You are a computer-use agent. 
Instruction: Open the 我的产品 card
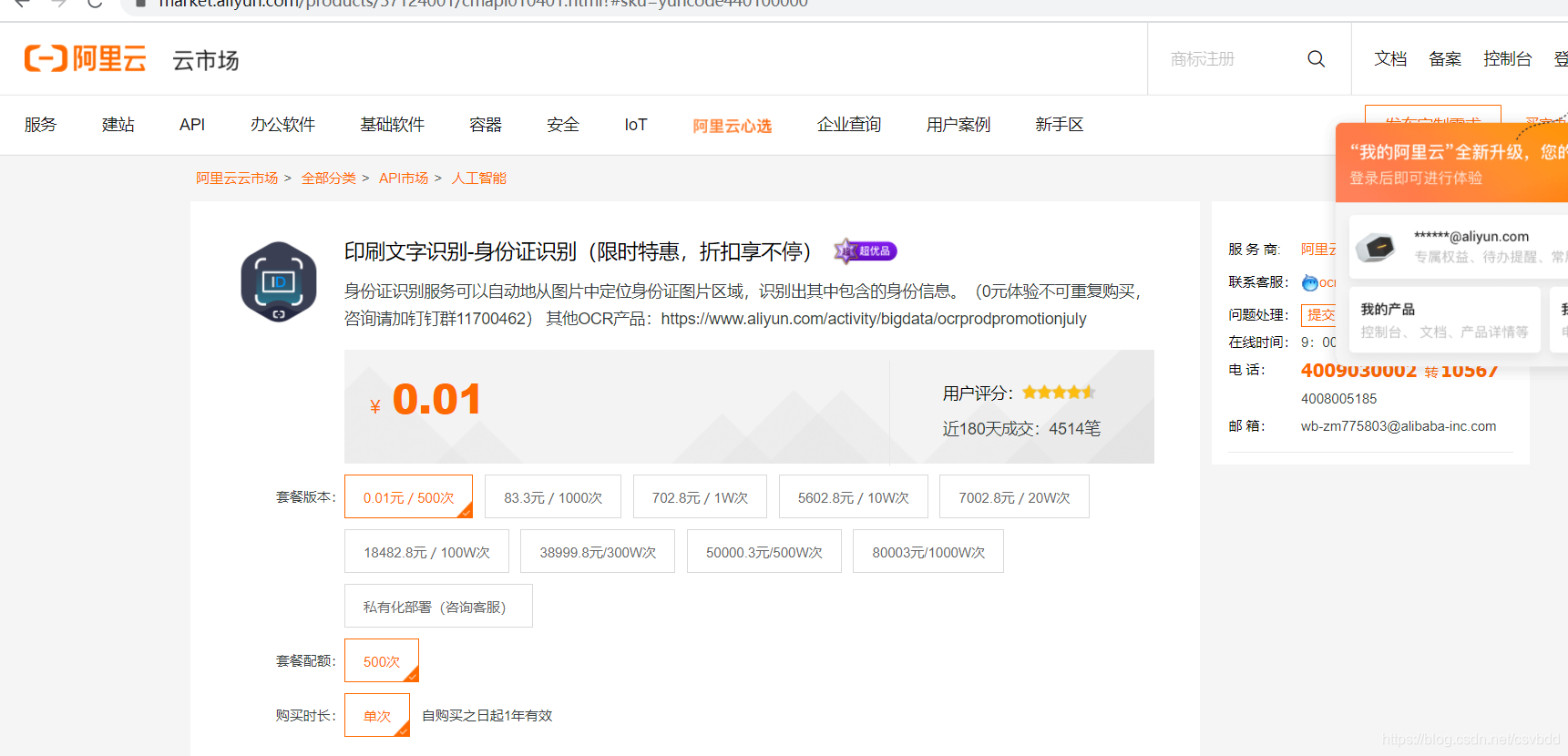point(1445,320)
